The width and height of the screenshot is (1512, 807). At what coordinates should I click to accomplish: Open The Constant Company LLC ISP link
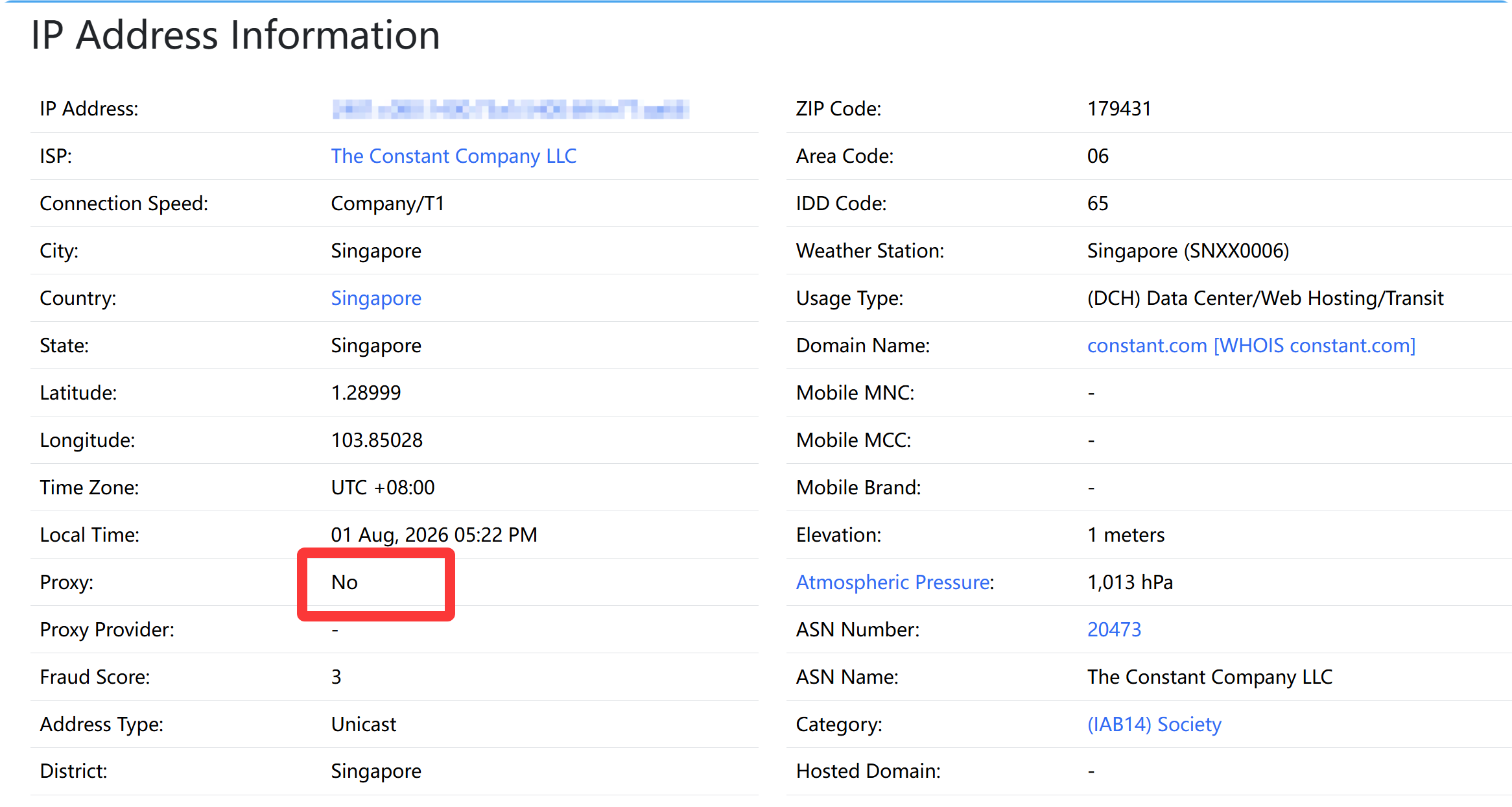coord(453,156)
